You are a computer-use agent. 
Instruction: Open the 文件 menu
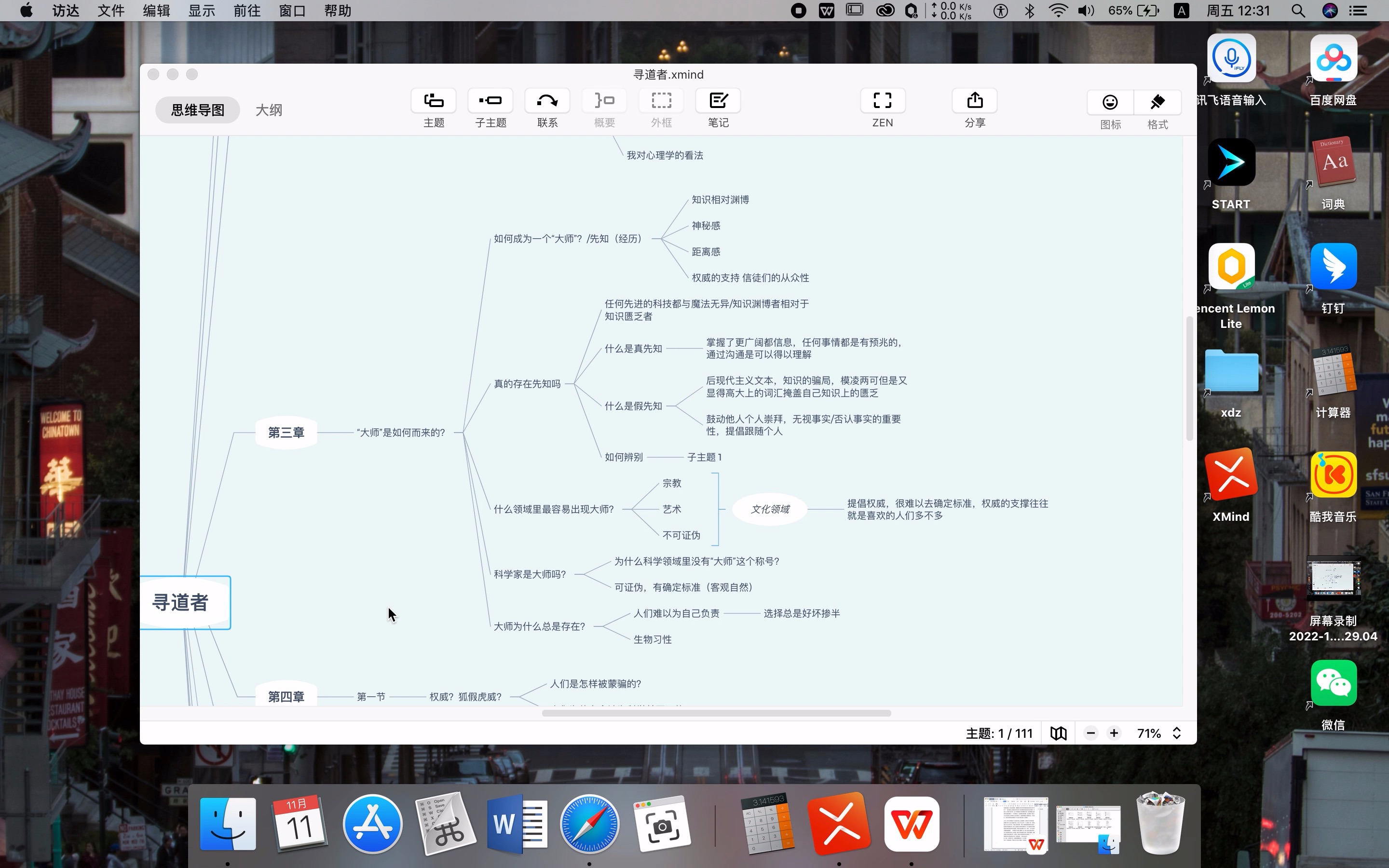coord(111,11)
